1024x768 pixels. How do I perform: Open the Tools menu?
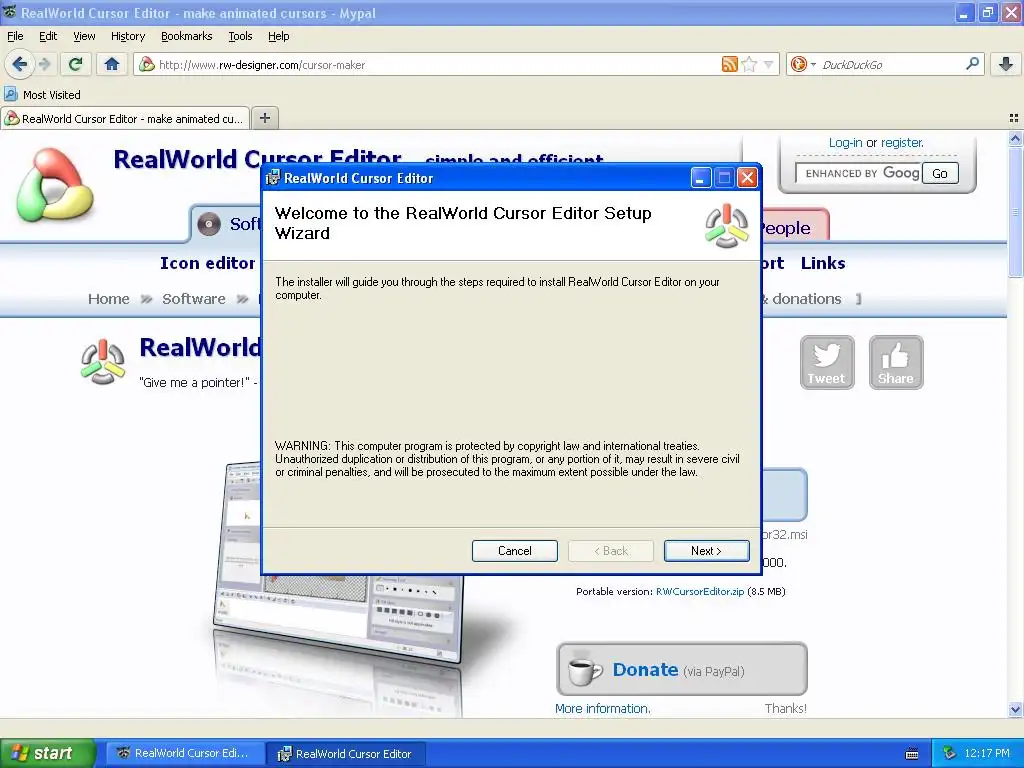240,36
